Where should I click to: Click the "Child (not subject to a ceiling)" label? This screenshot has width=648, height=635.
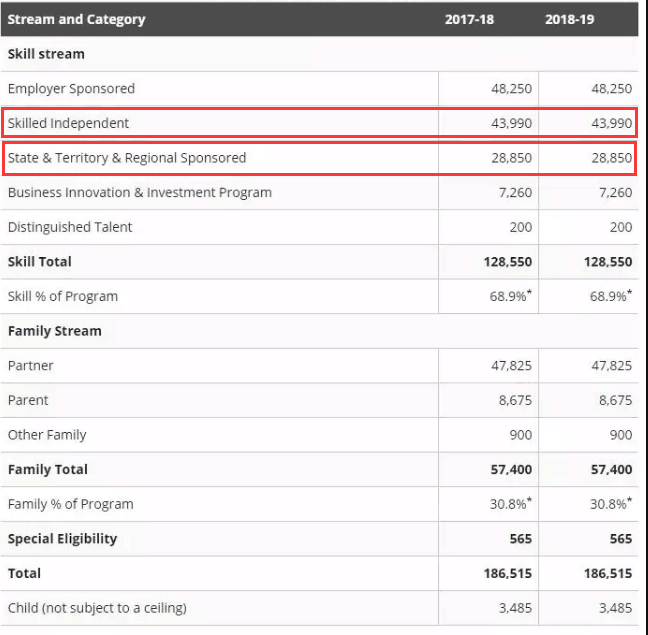[97, 608]
